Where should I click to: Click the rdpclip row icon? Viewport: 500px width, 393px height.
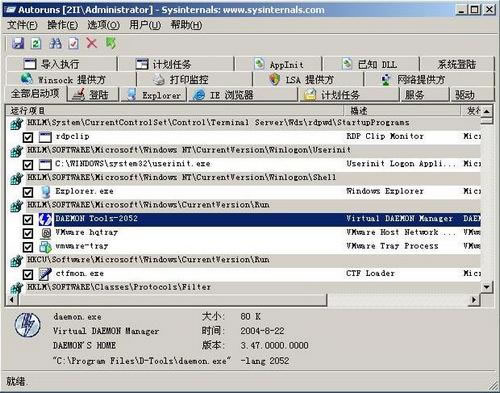45,137
